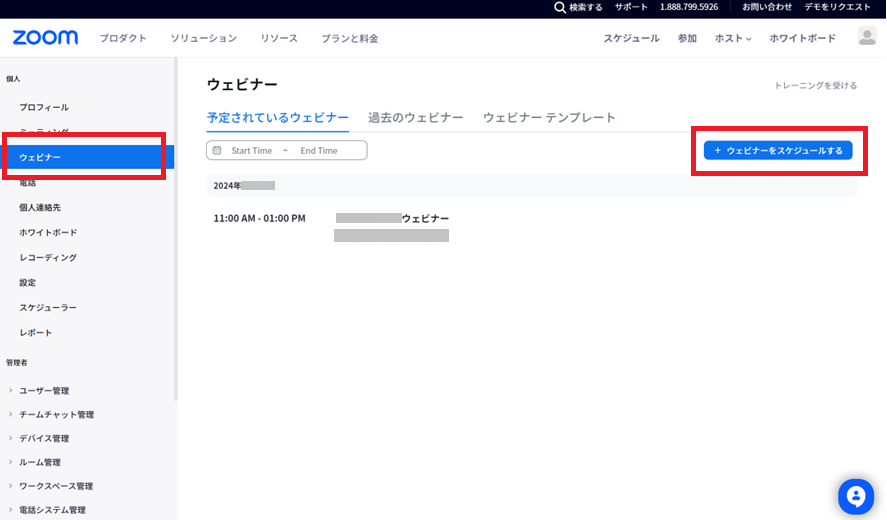Expand ワークスペース管理 chevron
887x520 pixels.
(x=10, y=485)
